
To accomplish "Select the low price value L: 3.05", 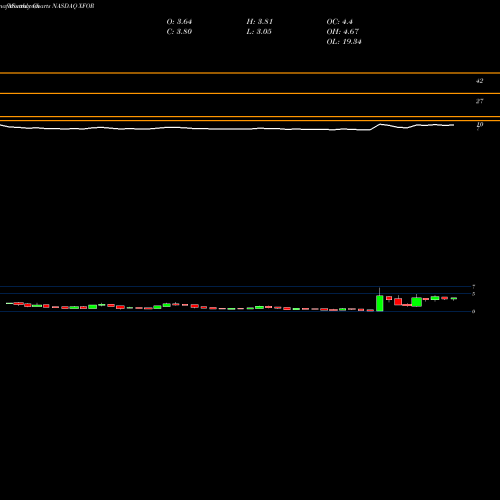I will 259,32.
